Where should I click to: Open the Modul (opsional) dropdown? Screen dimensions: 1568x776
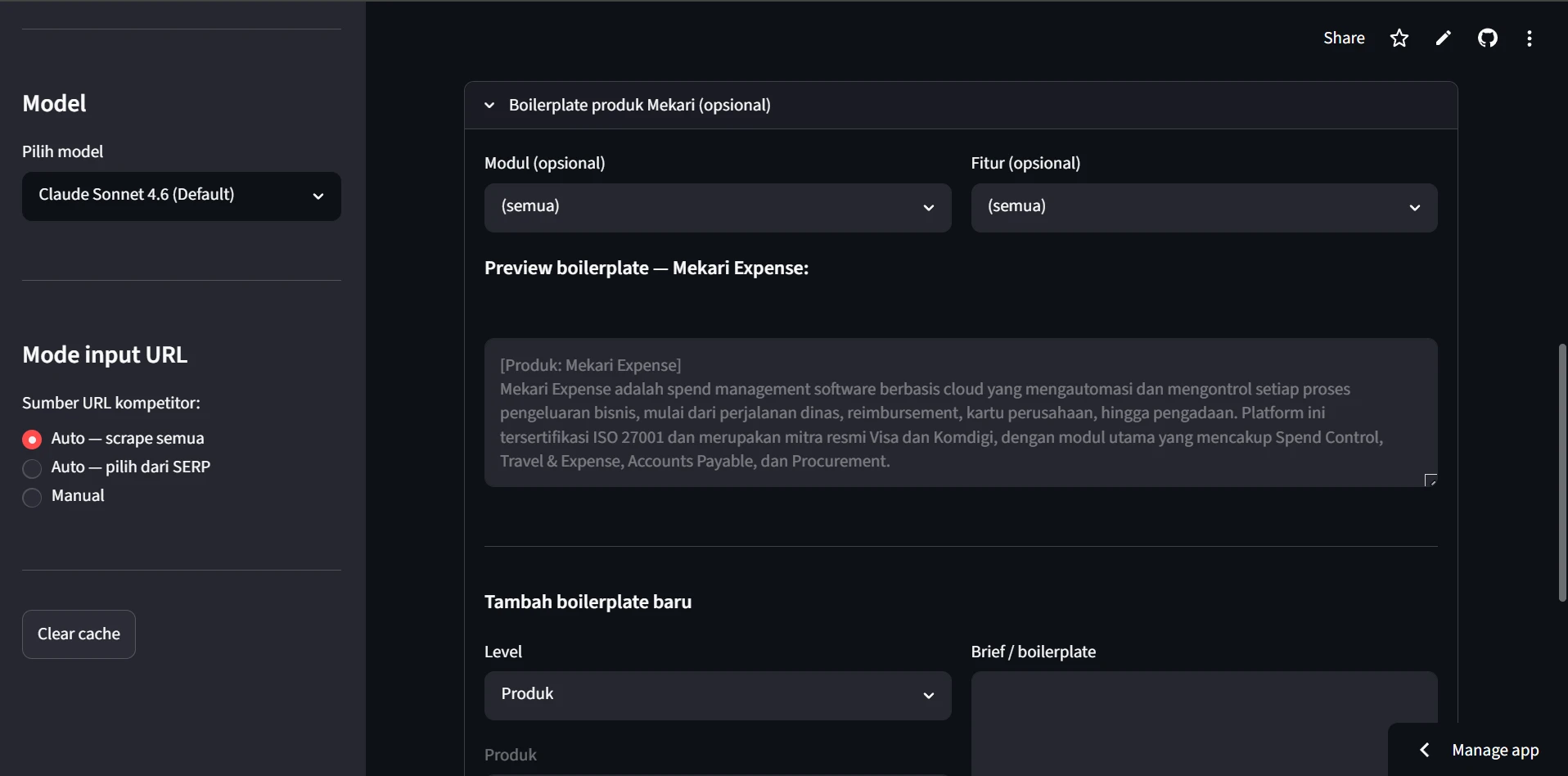point(718,207)
